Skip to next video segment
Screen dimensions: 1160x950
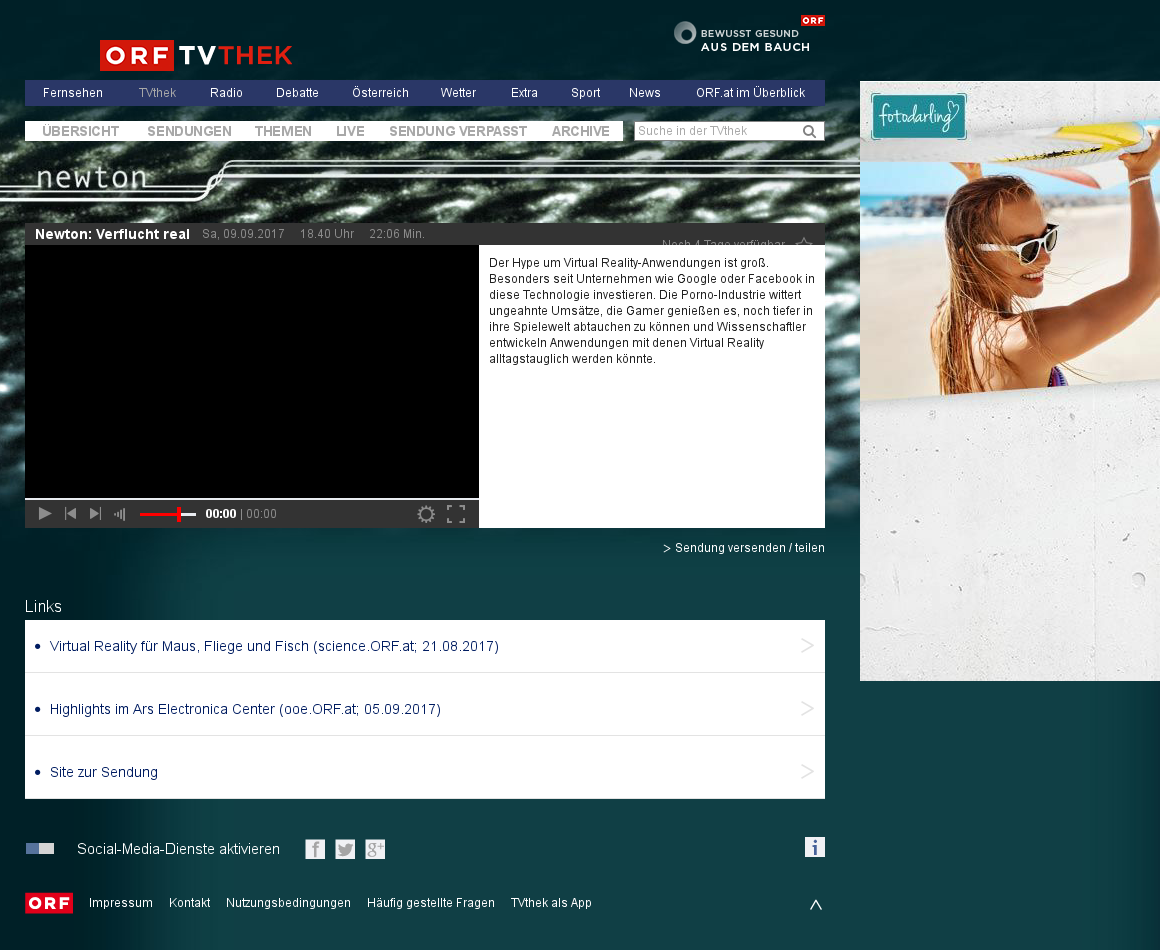[95, 514]
